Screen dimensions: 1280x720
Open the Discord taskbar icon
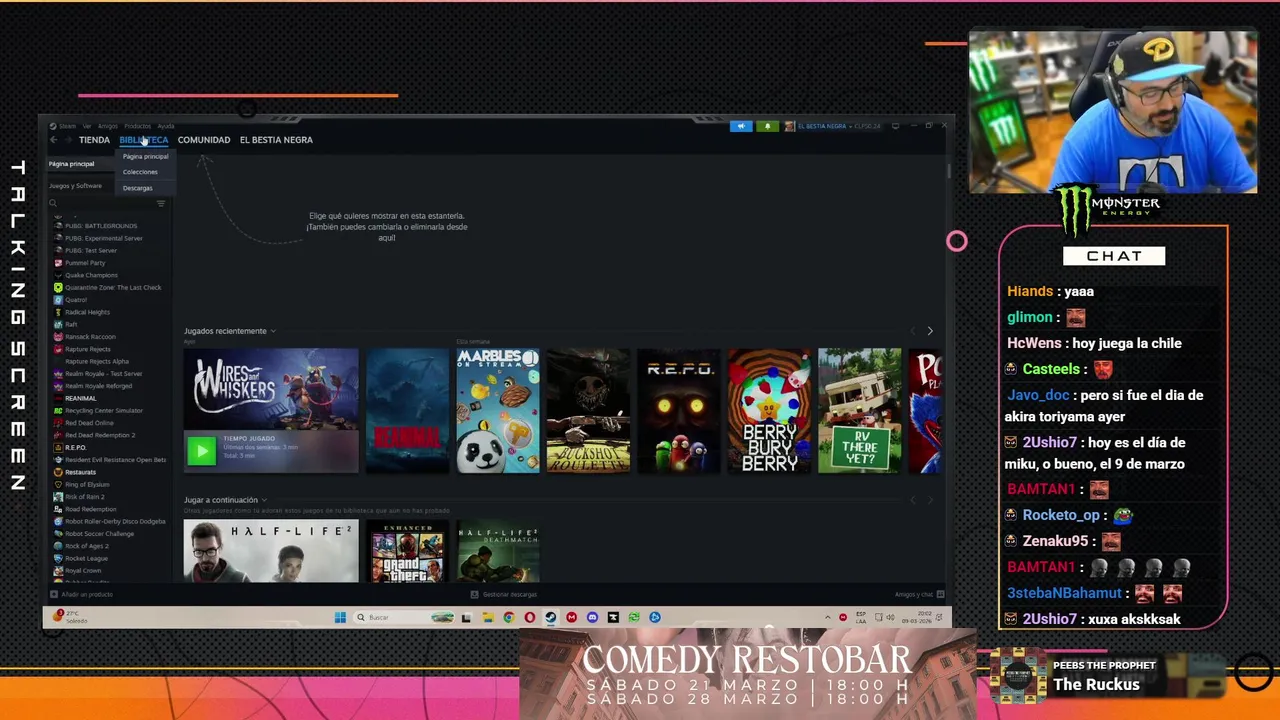592,617
